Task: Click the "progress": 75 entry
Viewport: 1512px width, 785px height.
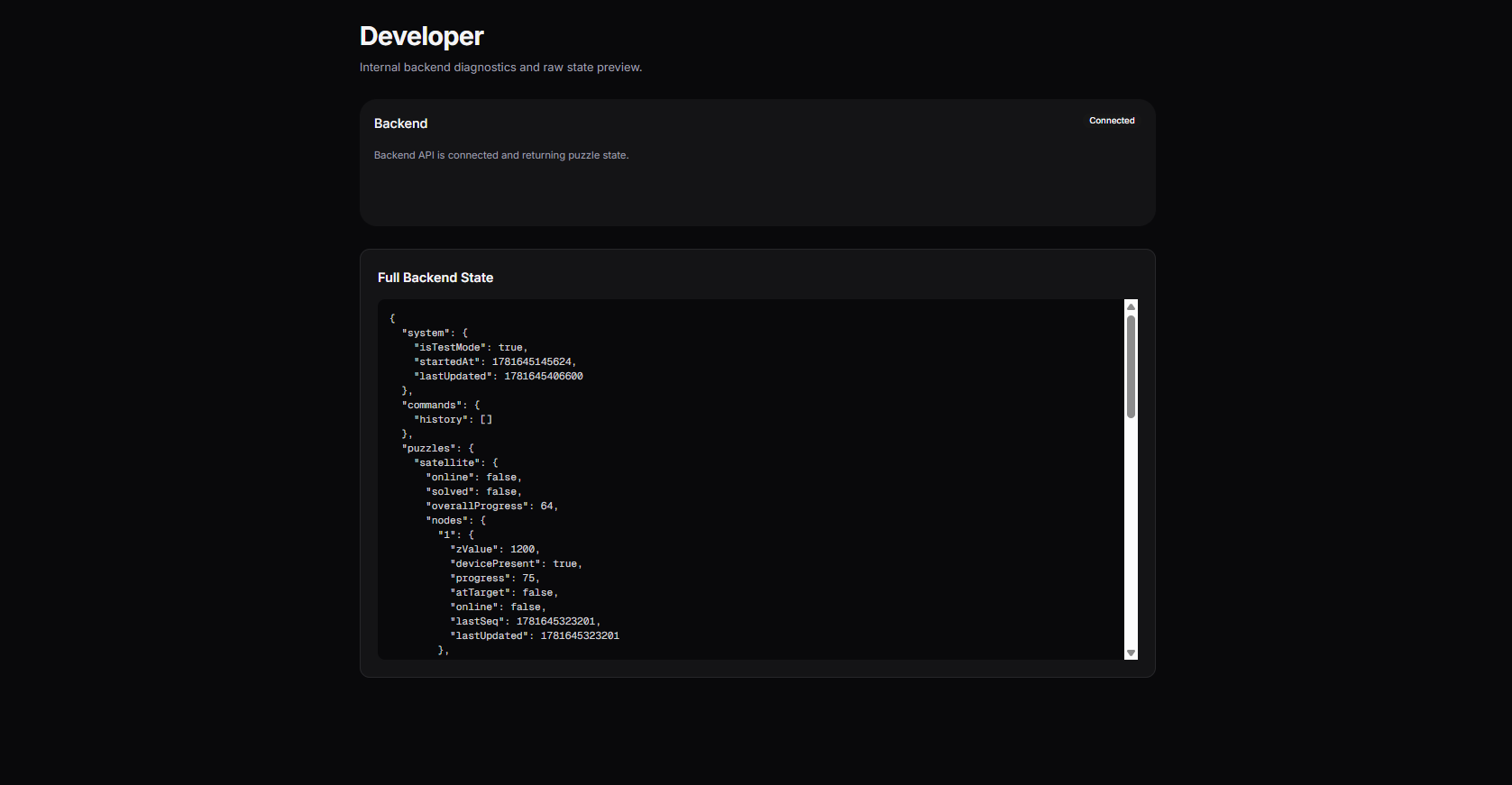Action: pyautogui.click(x=495, y=578)
